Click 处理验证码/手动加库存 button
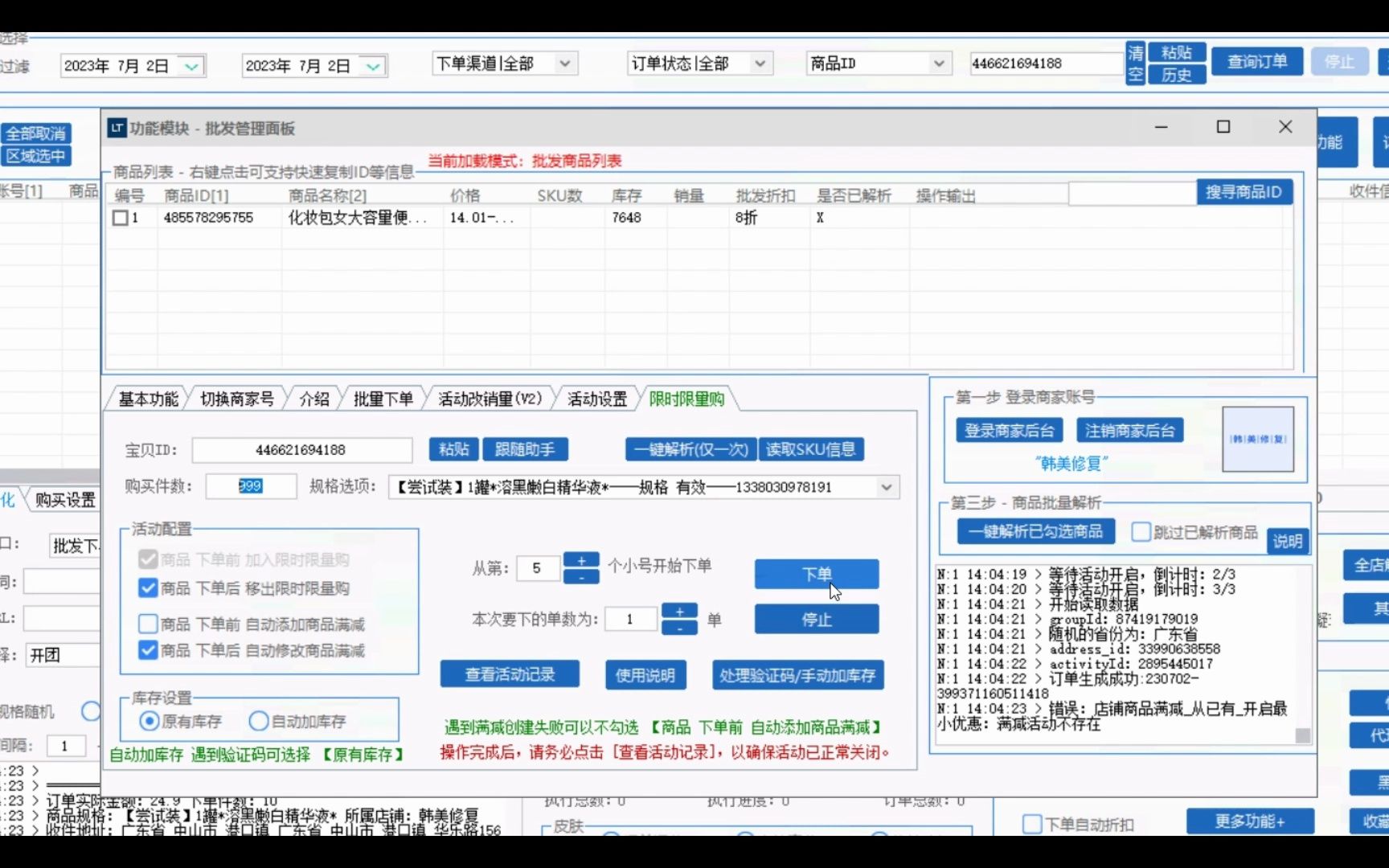This screenshot has width=1389, height=868. pyautogui.click(x=797, y=674)
